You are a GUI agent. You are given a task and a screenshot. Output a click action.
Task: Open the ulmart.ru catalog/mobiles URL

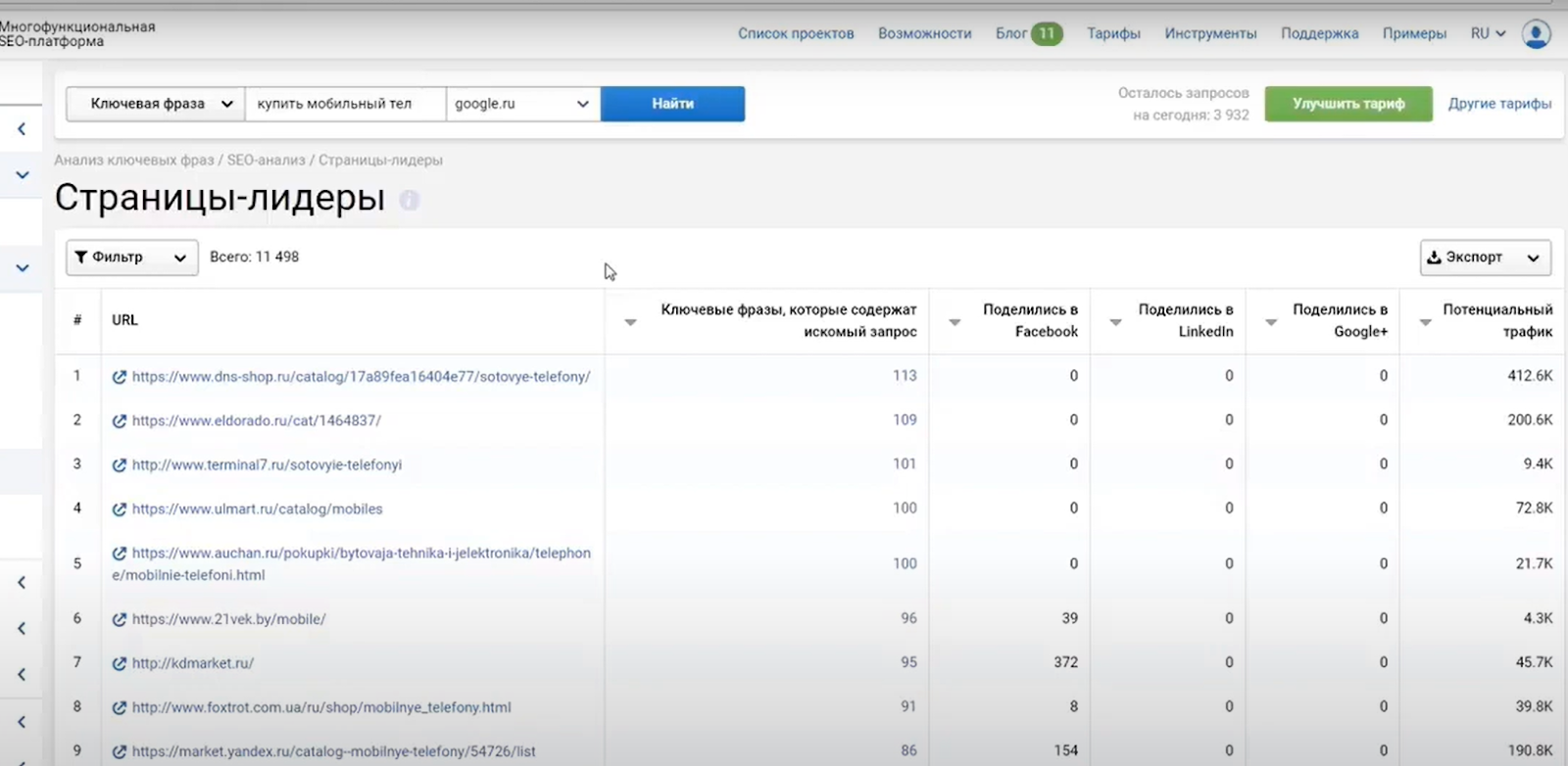[x=257, y=509]
